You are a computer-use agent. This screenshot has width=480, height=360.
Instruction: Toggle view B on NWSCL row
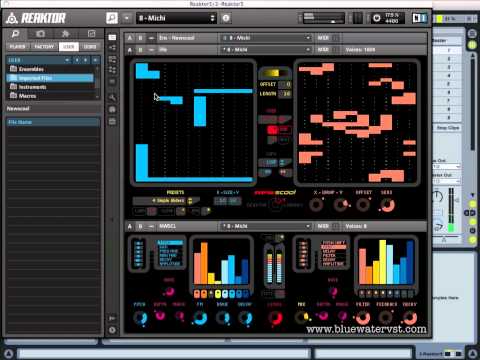pyautogui.click(x=140, y=226)
